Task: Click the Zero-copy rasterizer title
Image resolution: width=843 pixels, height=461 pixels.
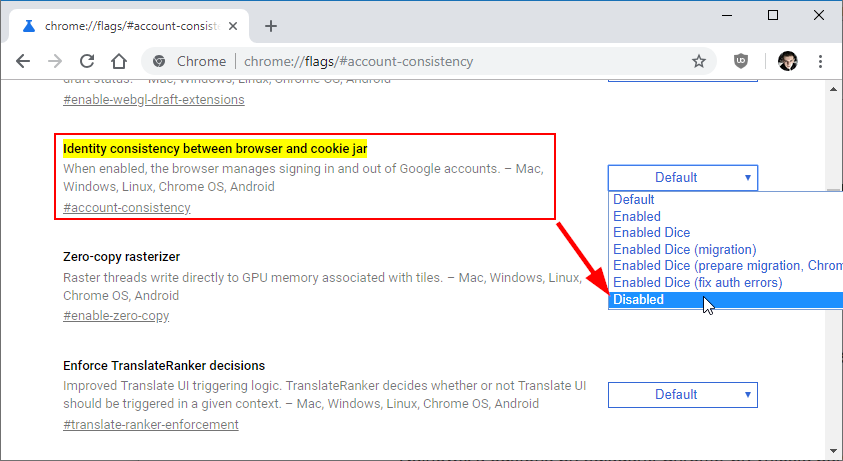Action: (x=122, y=257)
